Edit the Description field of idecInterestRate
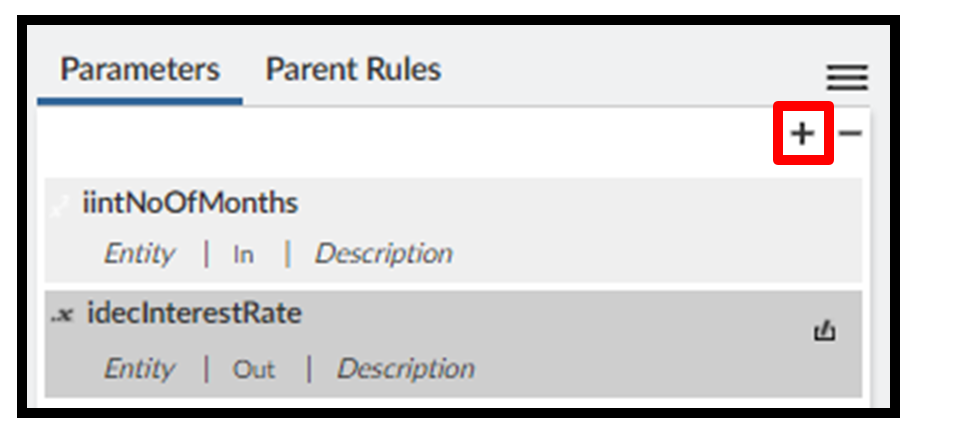 [x=405, y=369]
